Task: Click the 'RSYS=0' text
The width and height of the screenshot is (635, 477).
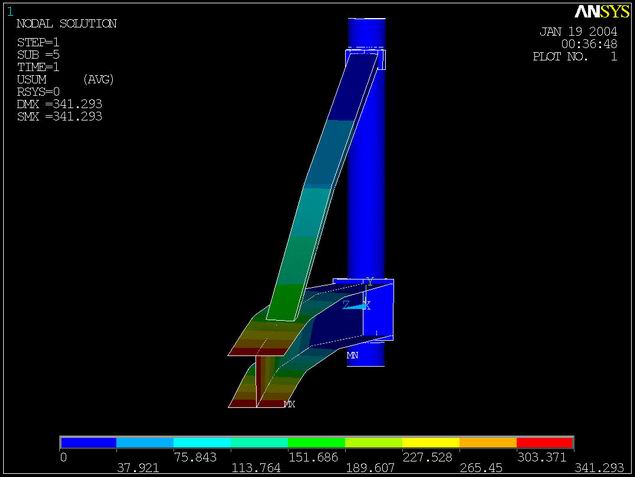Action: pyautogui.click(x=38, y=92)
